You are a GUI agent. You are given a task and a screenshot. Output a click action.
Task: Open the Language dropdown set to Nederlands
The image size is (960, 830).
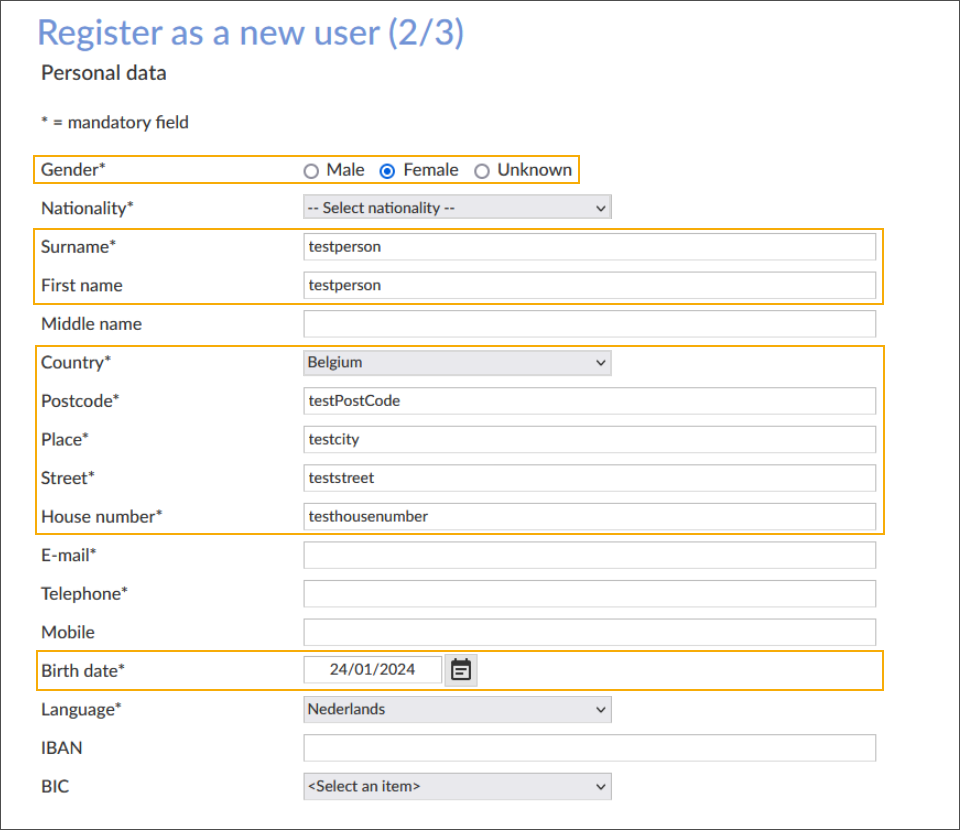click(457, 710)
